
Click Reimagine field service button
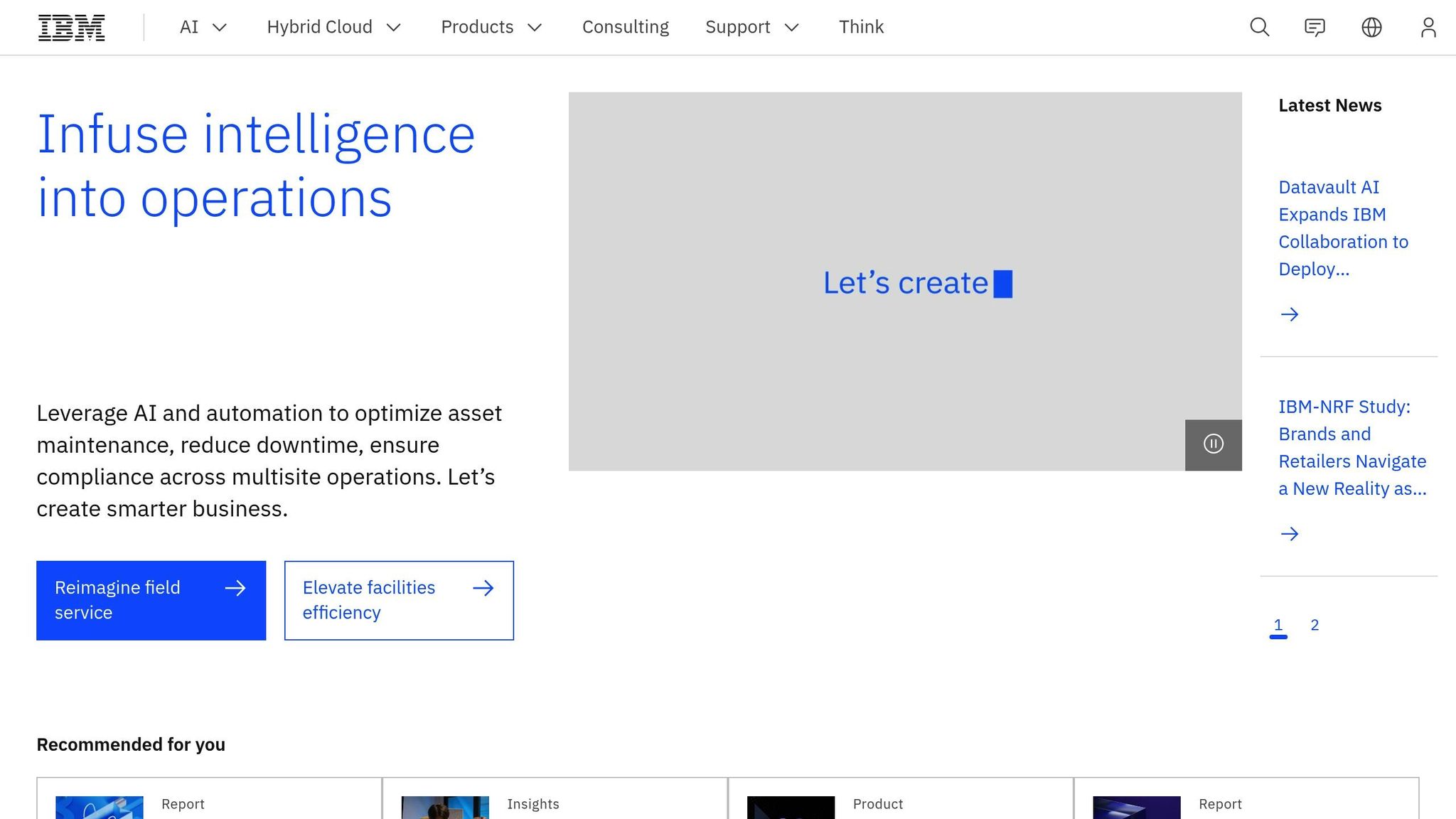[x=151, y=600]
